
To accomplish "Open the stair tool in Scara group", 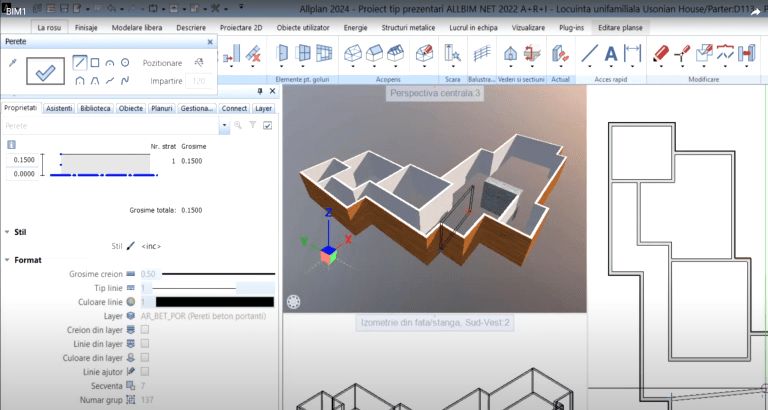I will [x=452, y=53].
